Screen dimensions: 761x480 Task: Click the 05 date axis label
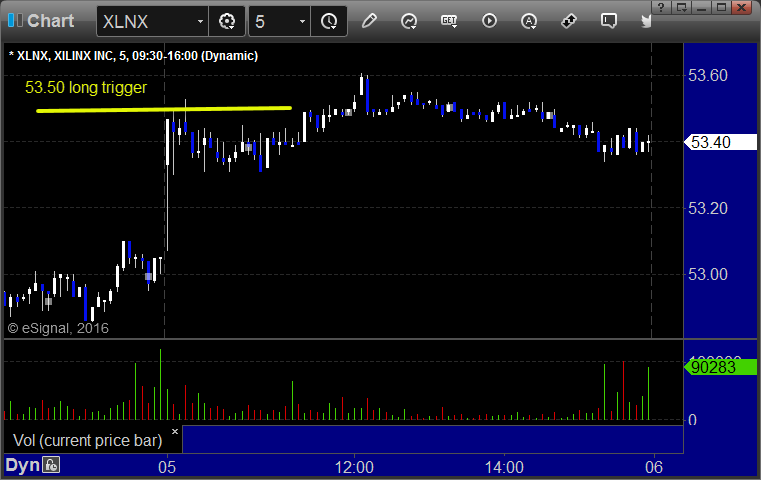[x=167, y=467]
